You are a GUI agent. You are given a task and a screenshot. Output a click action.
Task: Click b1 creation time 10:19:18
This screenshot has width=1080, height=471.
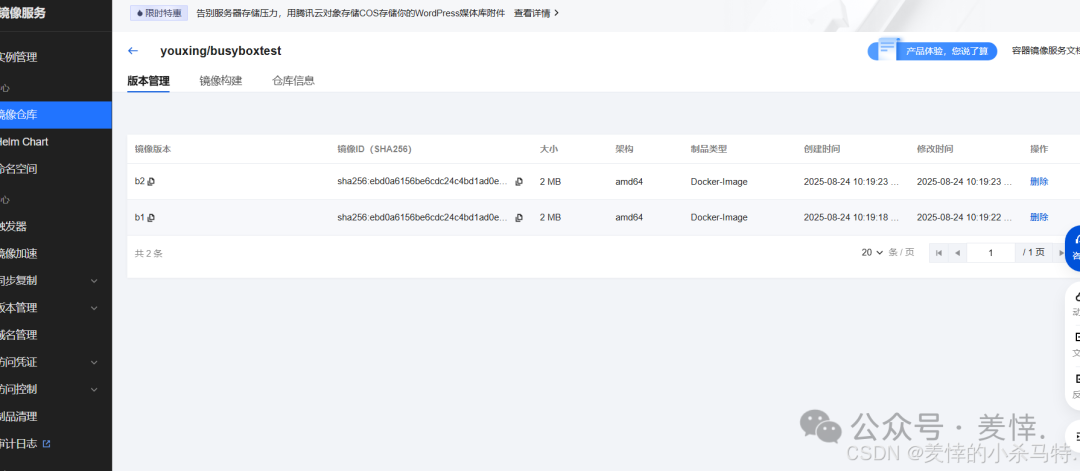[852, 218]
